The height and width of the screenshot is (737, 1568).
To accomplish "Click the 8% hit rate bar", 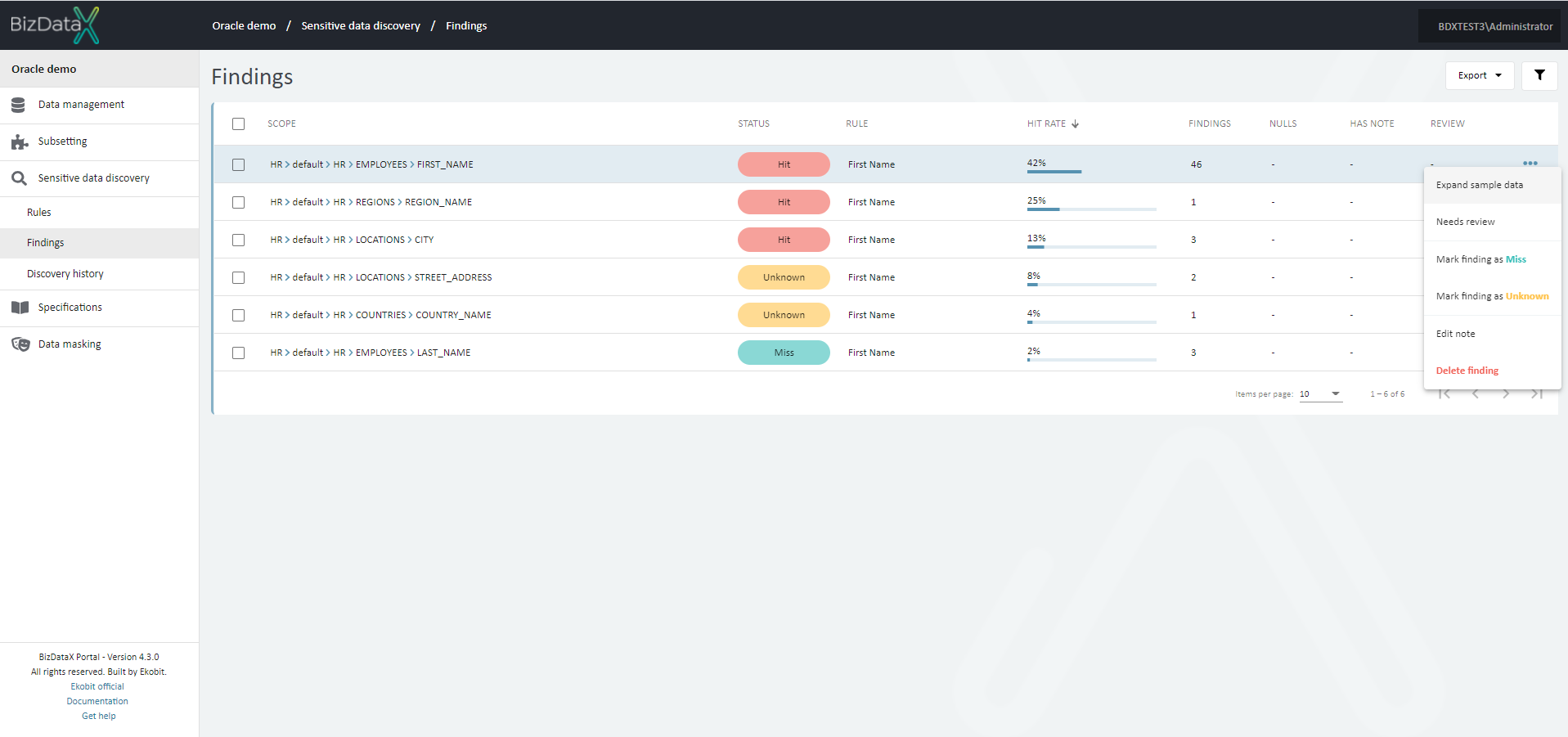I will click(1091, 284).
